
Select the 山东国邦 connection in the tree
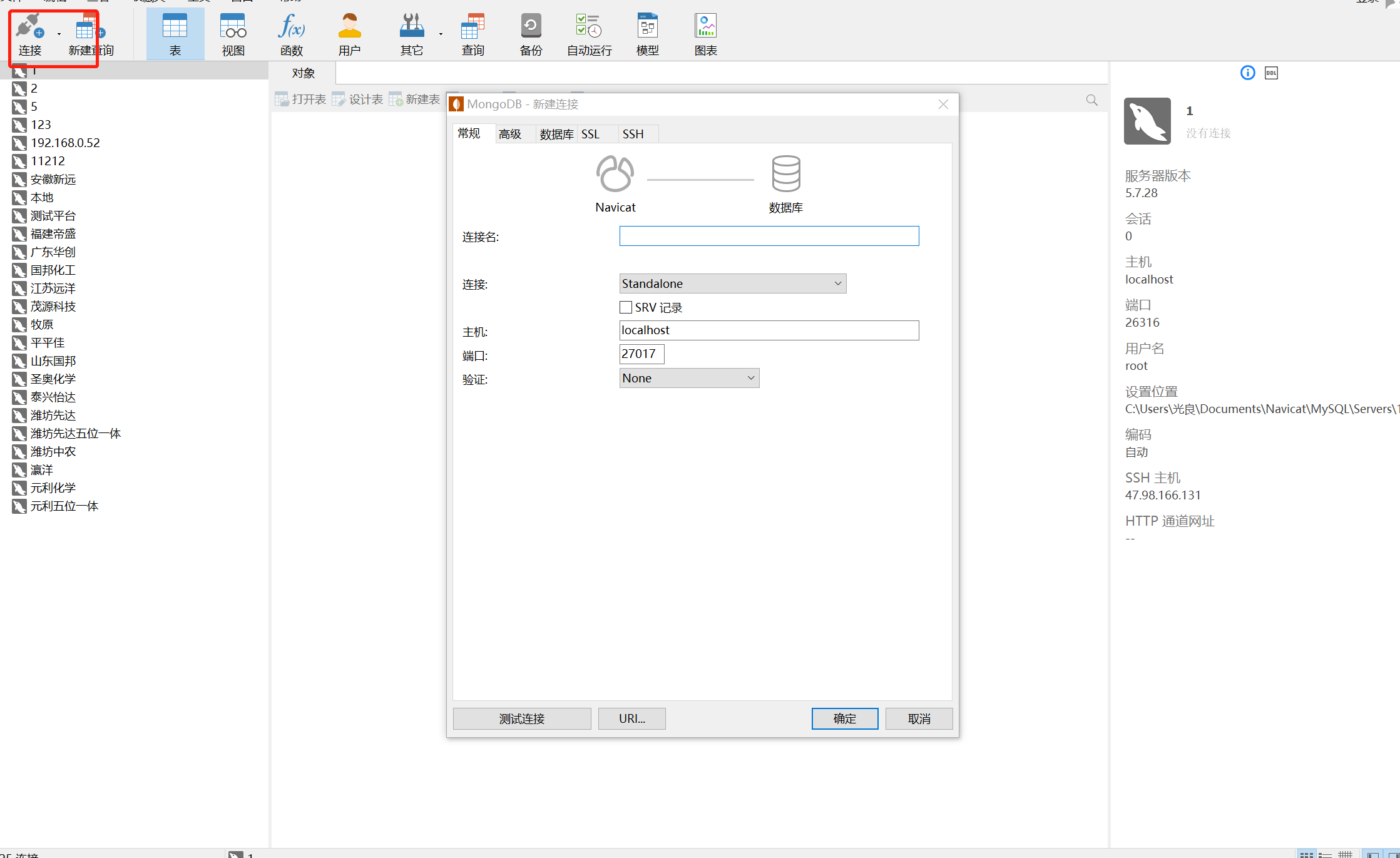pyautogui.click(x=53, y=360)
